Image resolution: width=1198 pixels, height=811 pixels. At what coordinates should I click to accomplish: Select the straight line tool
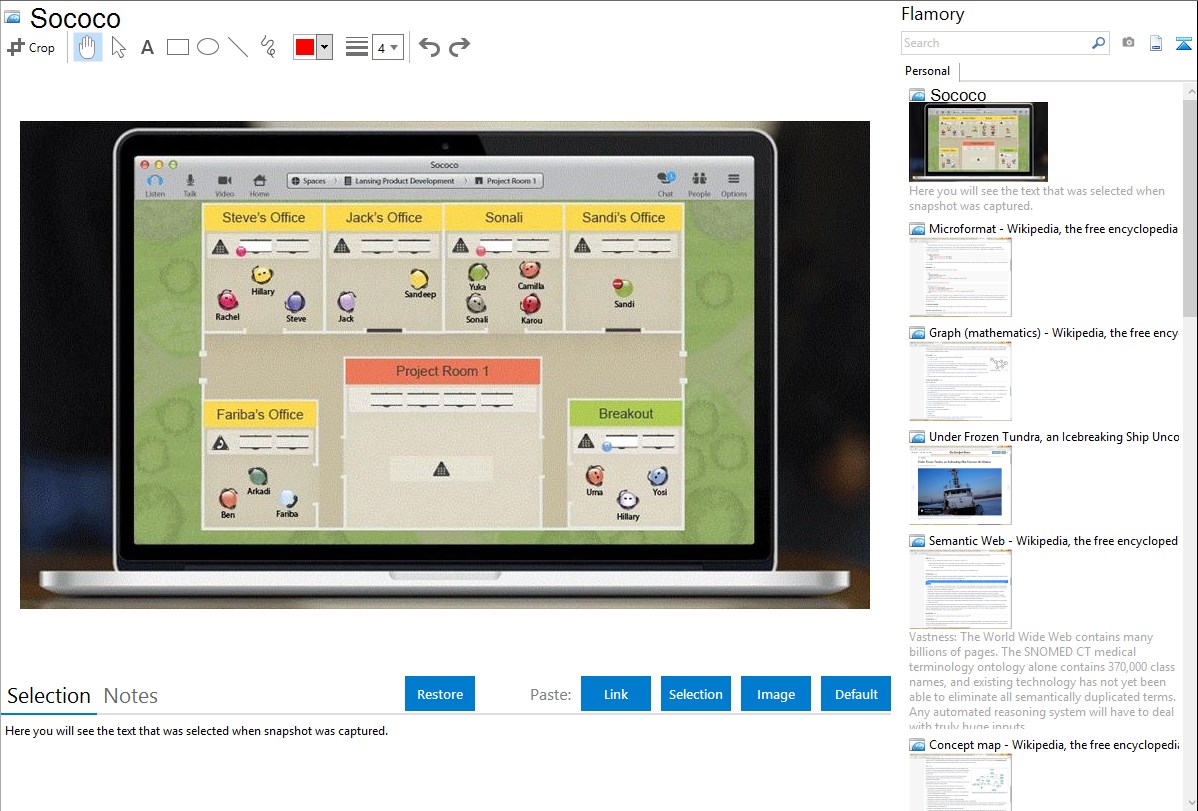click(238, 47)
